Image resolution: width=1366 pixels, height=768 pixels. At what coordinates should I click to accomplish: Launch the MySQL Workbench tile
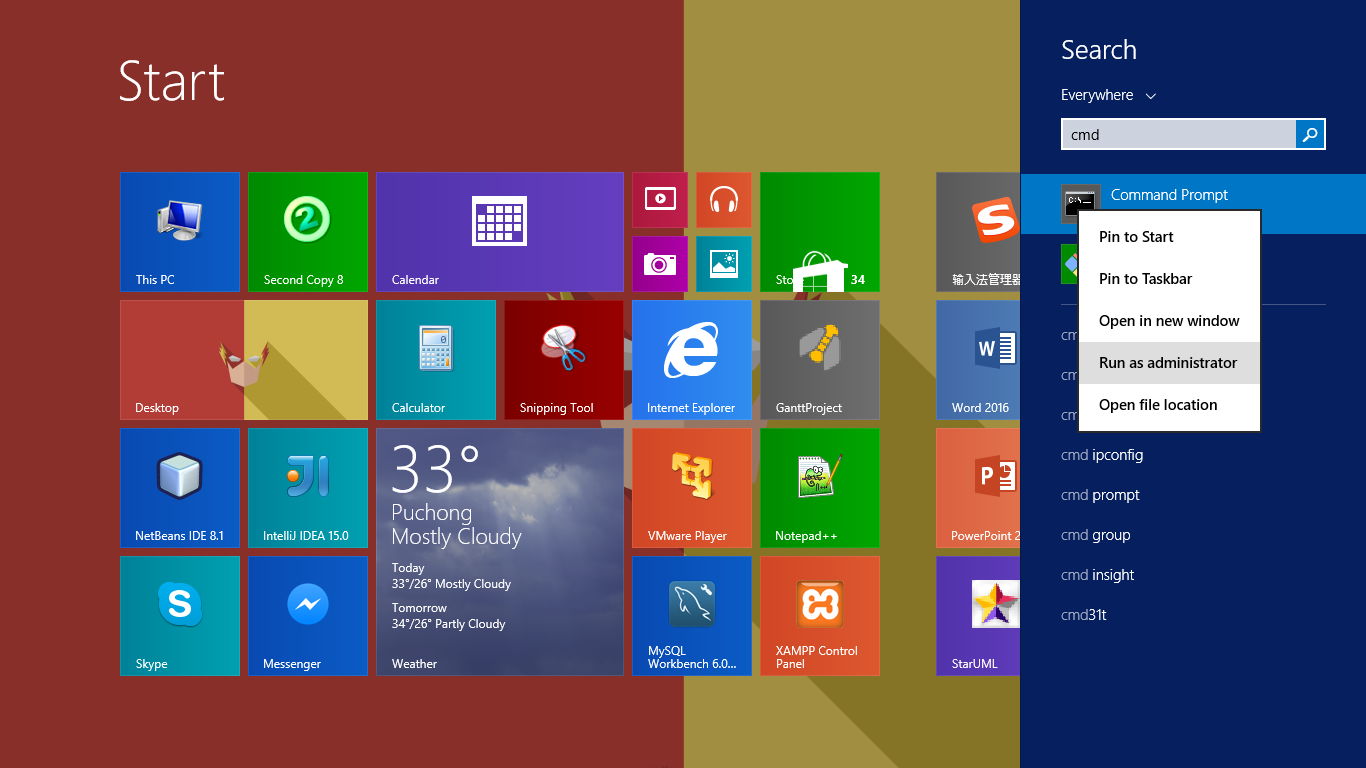[x=691, y=616]
